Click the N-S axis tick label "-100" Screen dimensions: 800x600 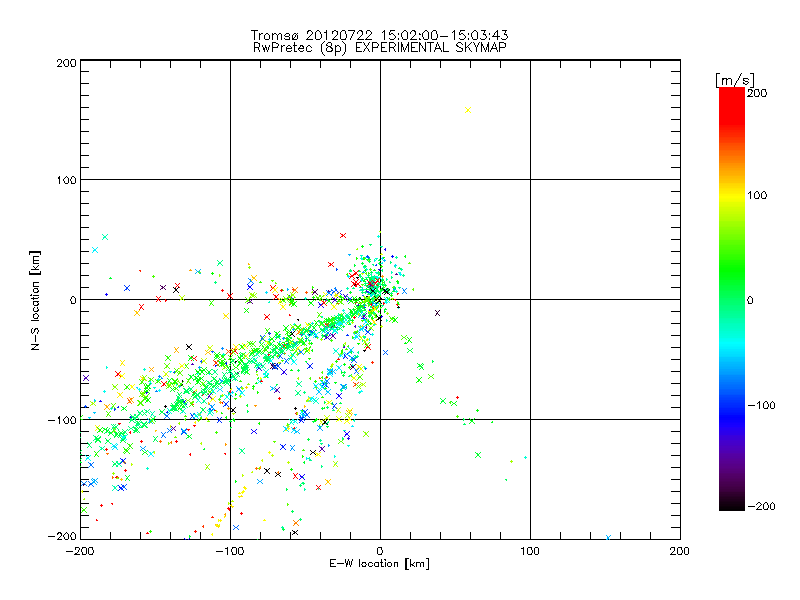(62, 420)
